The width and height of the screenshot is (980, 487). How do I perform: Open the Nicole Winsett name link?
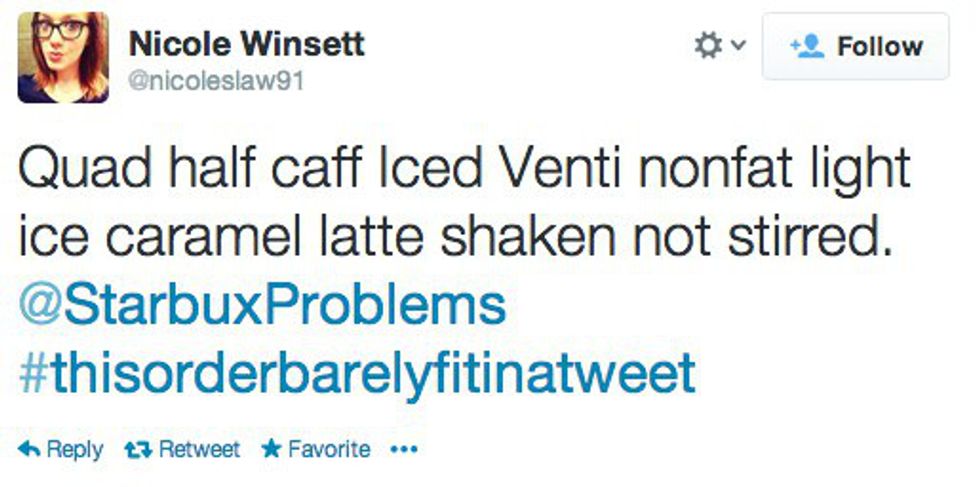(246, 44)
